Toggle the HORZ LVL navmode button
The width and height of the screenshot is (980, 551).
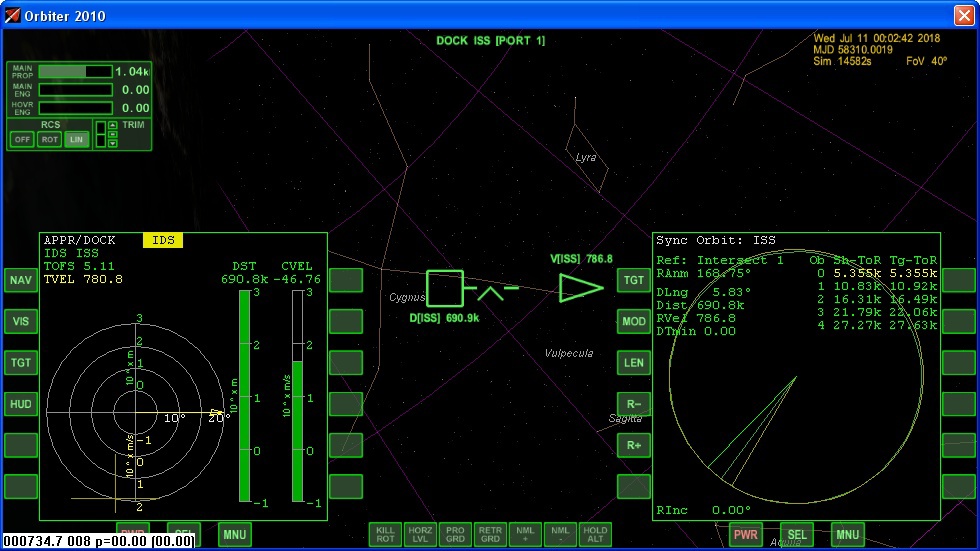point(420,535)
